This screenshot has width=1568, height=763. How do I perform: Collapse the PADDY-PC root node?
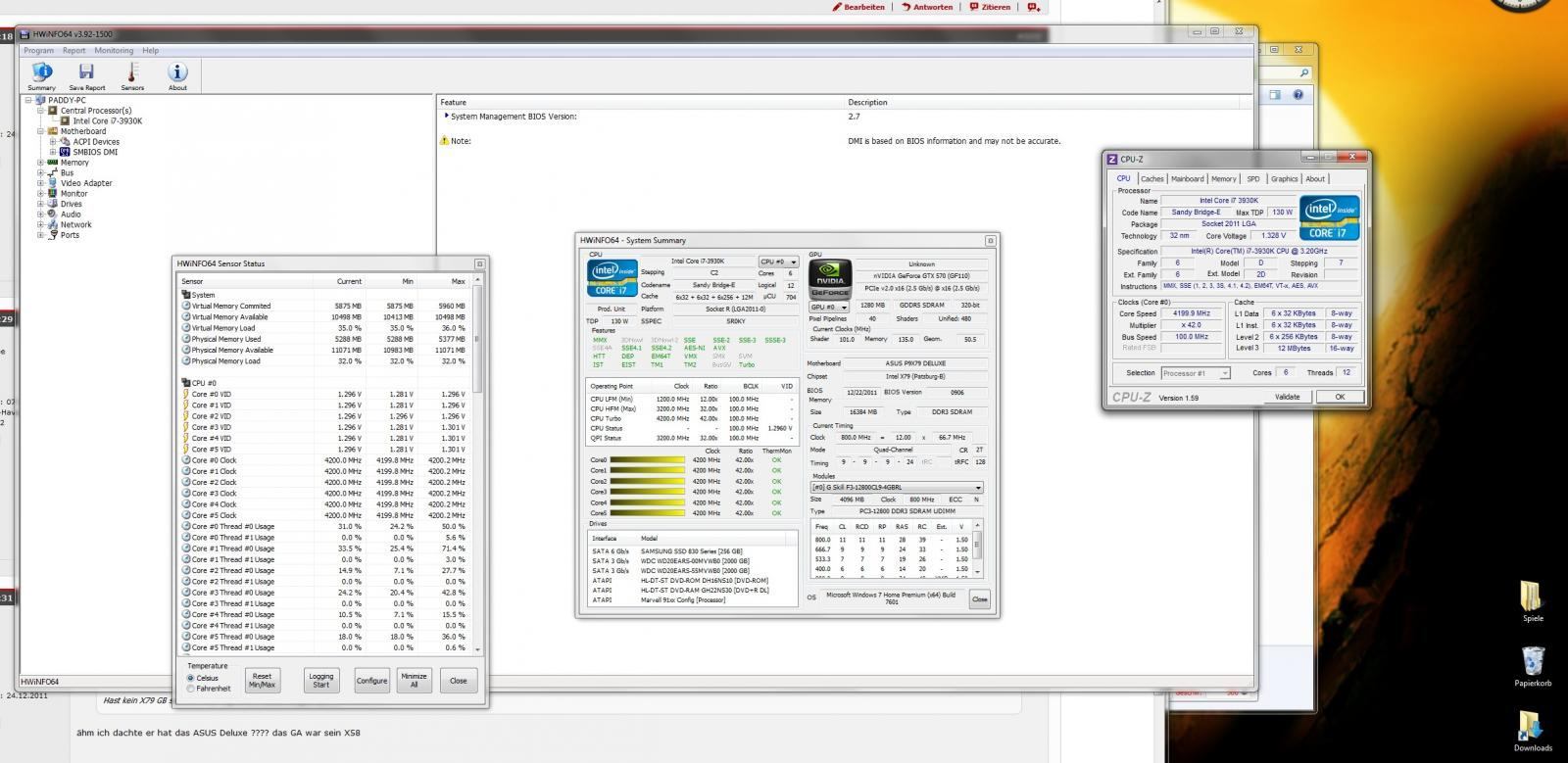(x=28, y=100)
